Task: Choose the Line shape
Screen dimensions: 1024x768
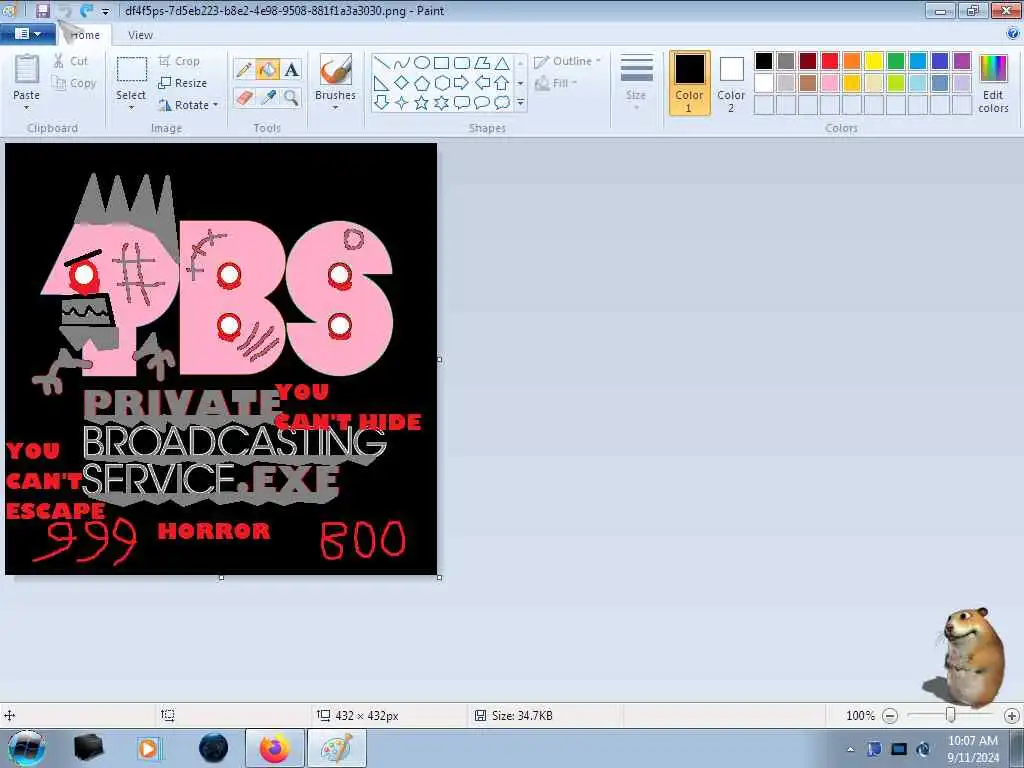Action: (382, 63)
